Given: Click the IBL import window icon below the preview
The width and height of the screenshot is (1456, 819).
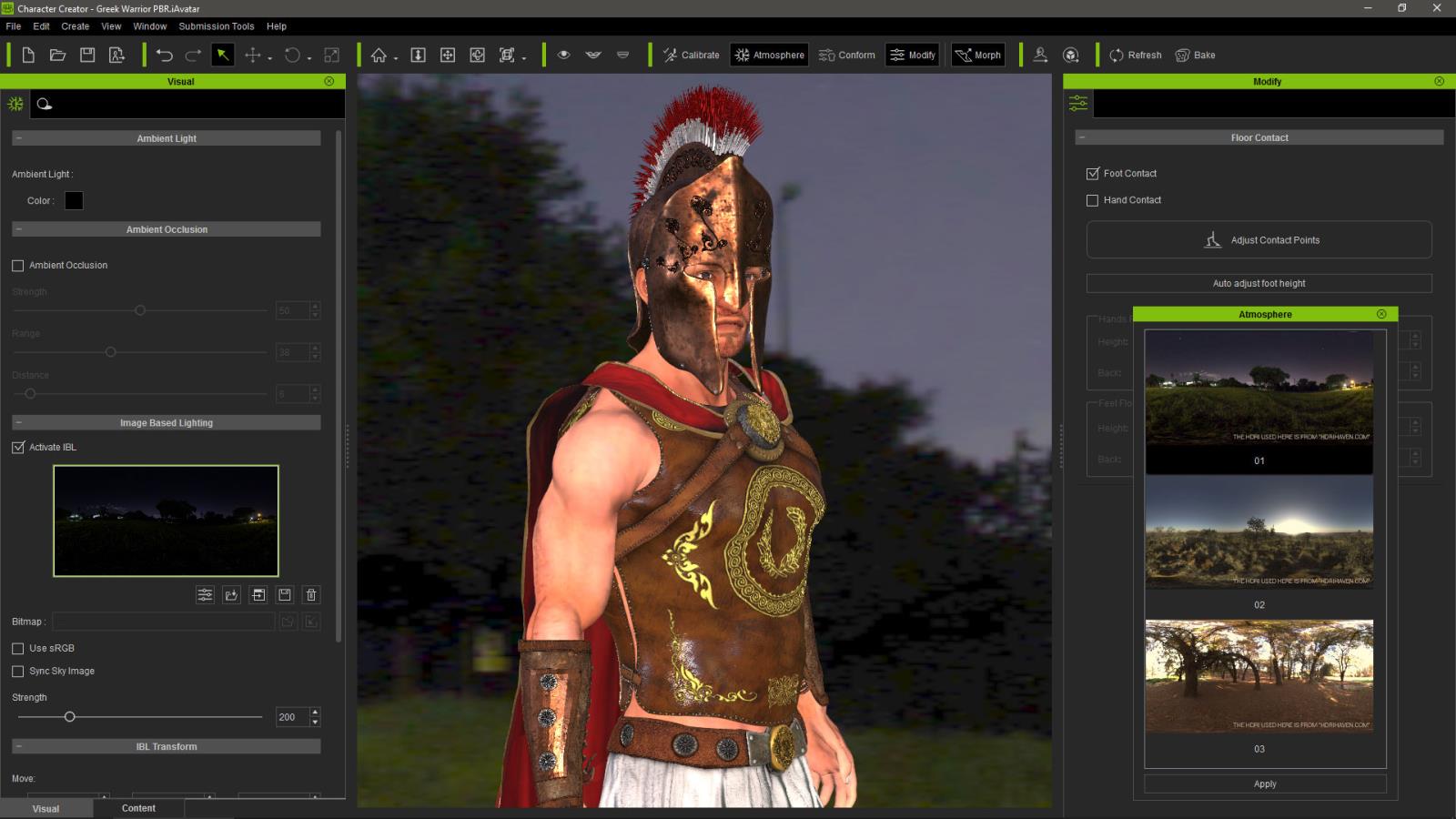Looking at the screenshot, I should [x=258, y=594].
